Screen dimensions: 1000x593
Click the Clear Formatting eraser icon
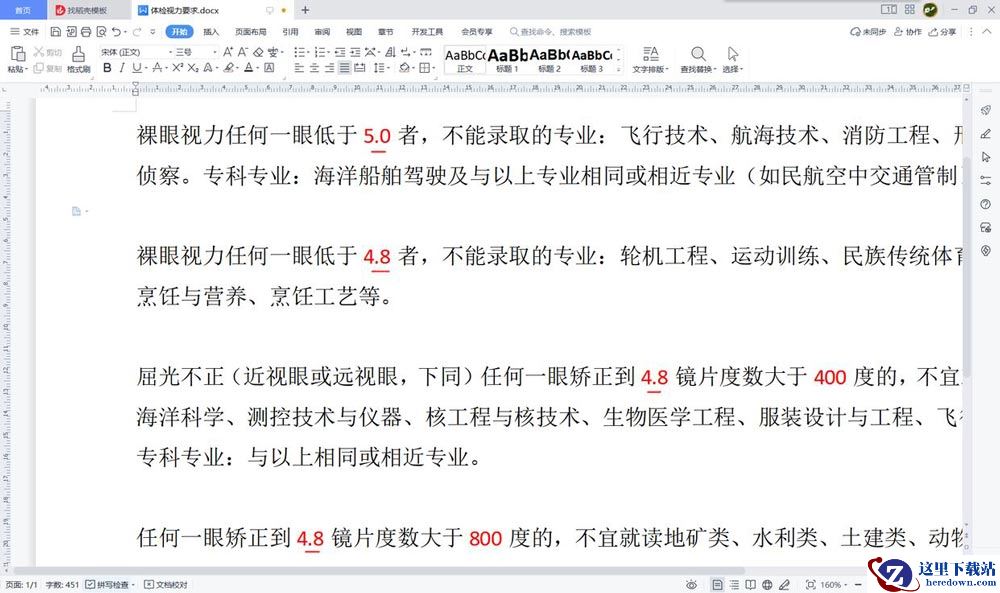click(258, 51)
